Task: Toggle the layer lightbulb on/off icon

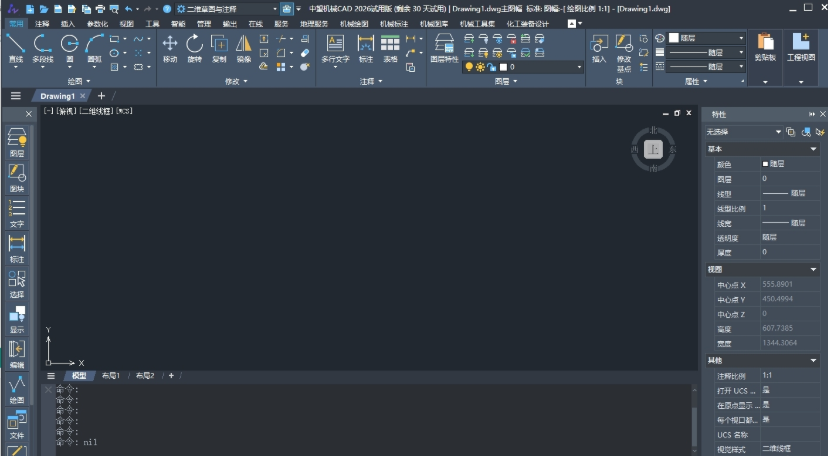Action: click(469, 67)
